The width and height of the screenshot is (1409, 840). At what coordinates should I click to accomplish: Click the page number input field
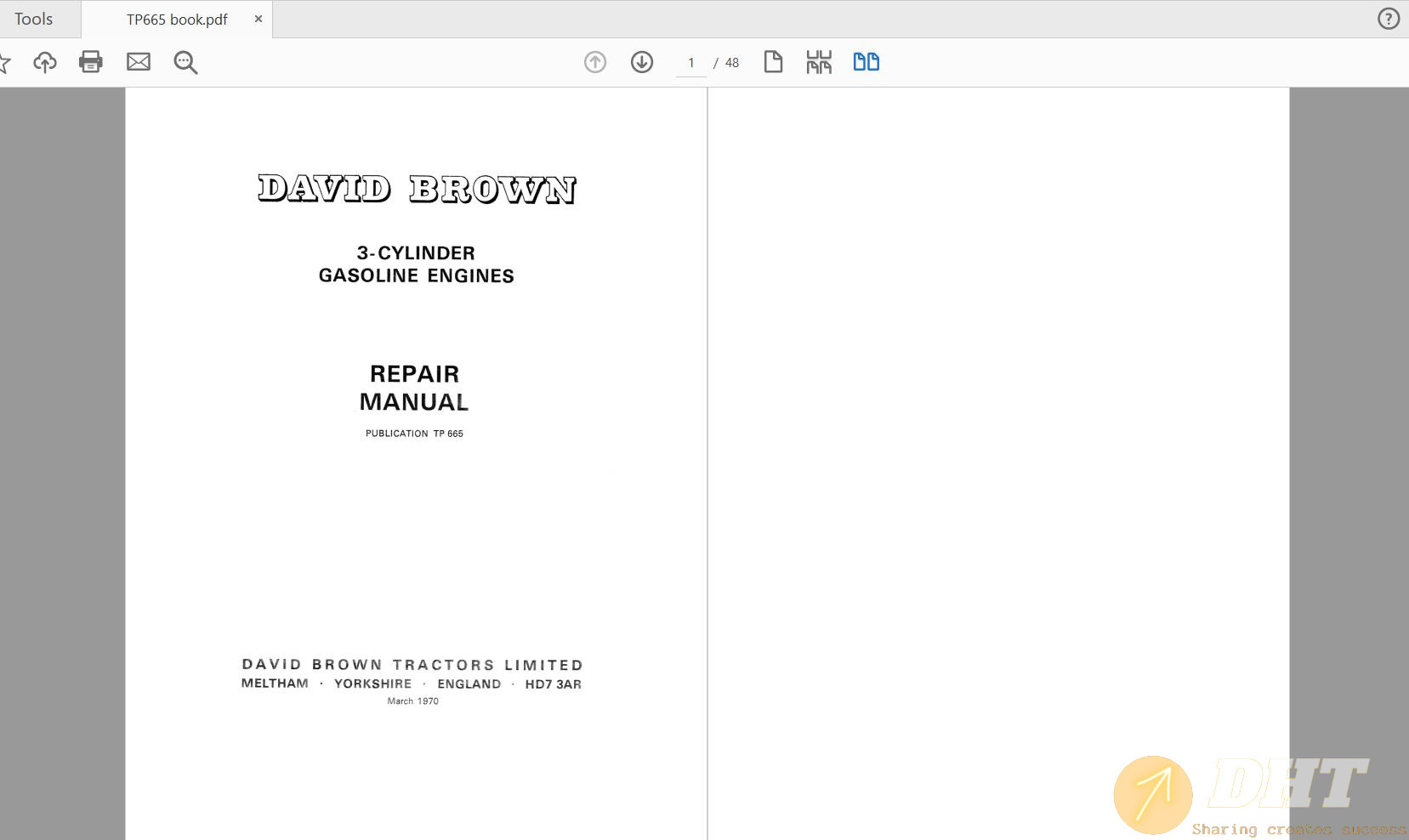click(x=691, y=63)
